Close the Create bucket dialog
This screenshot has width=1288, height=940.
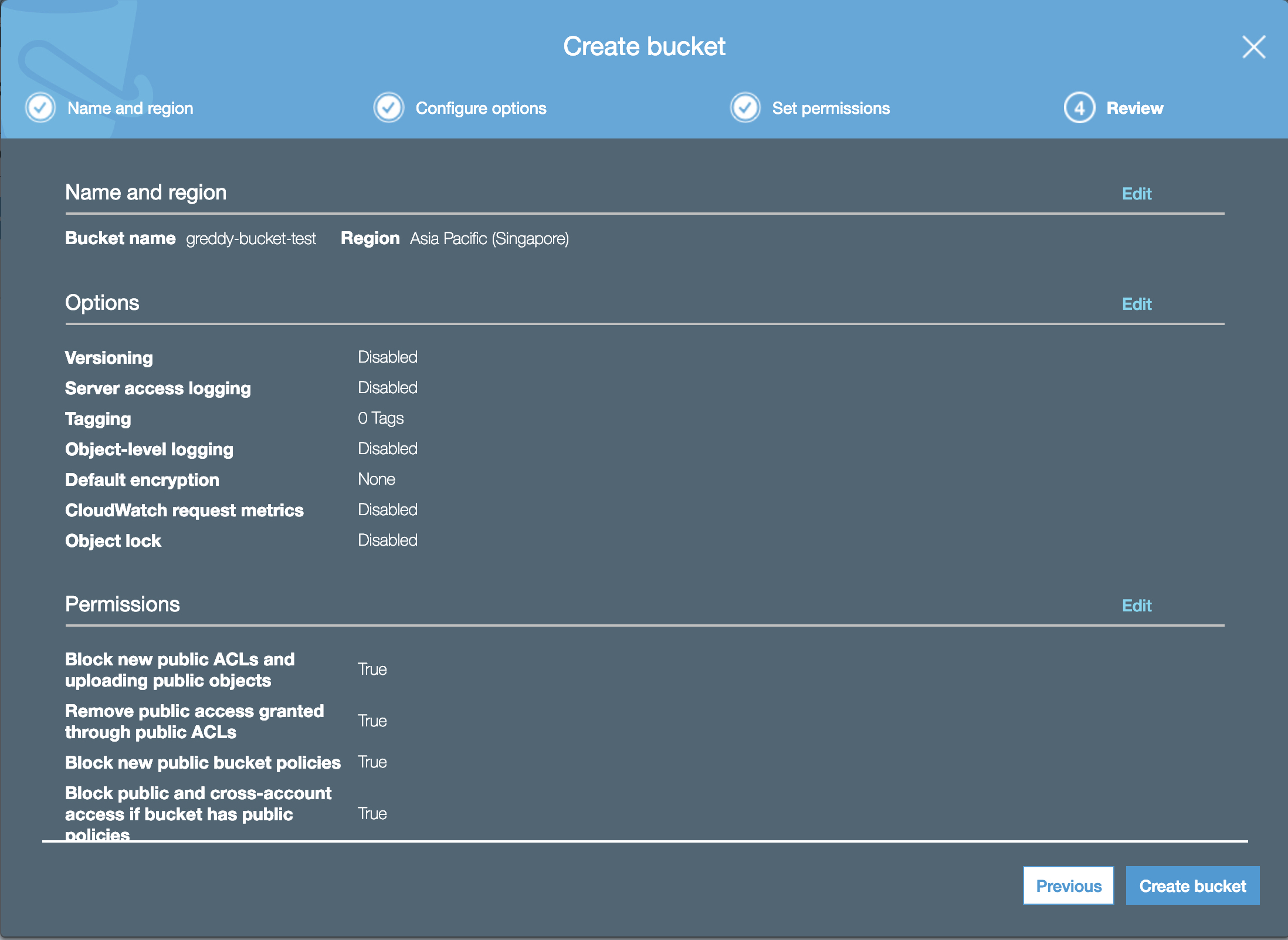[x=1253, y=47]
